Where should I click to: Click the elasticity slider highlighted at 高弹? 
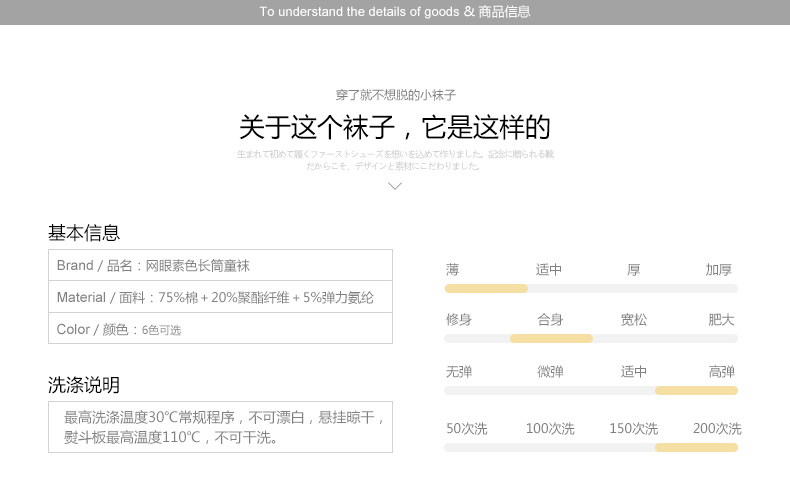(696, 391)
